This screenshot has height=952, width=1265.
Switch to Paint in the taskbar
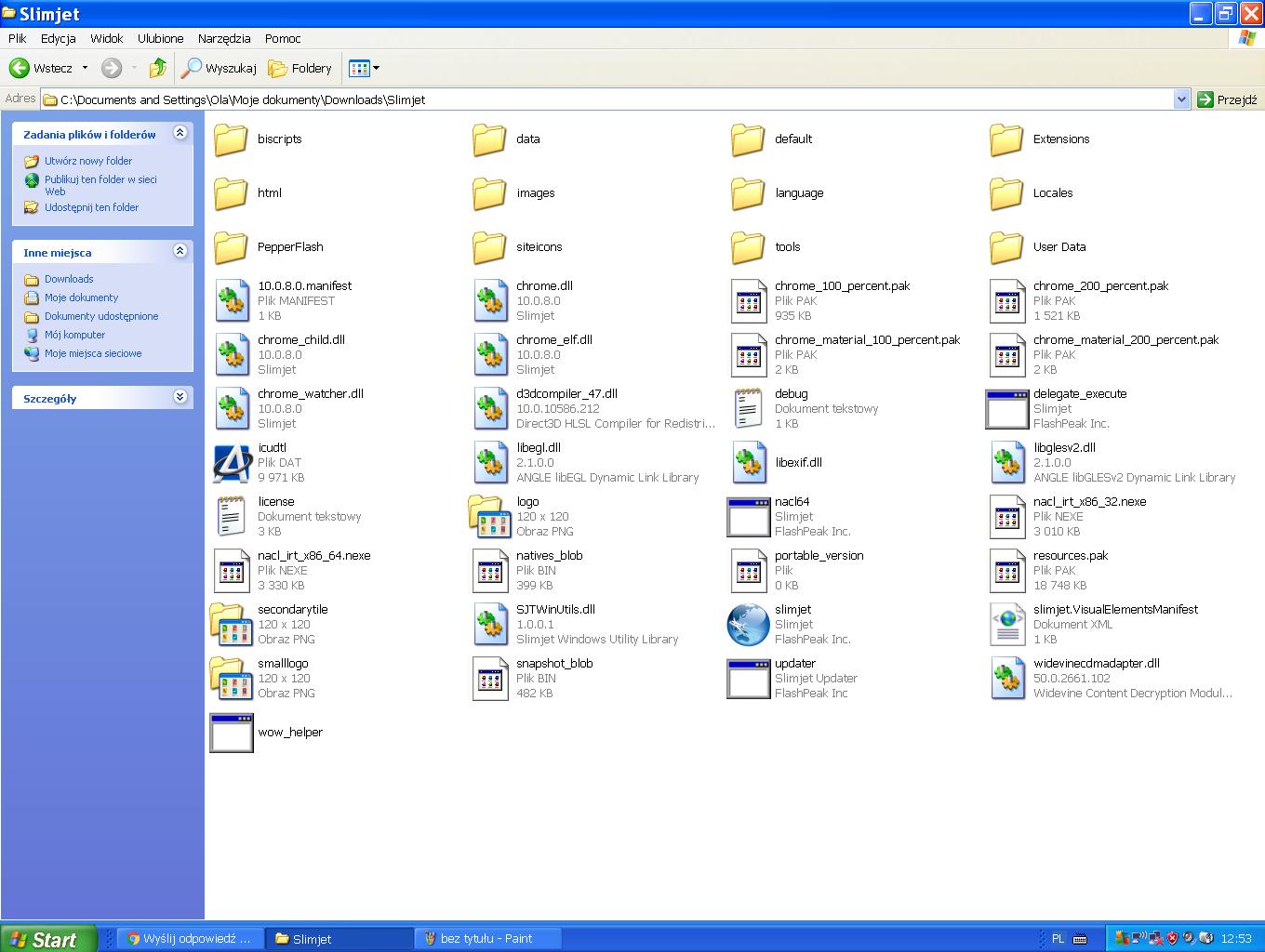click(x=486, y=939)
